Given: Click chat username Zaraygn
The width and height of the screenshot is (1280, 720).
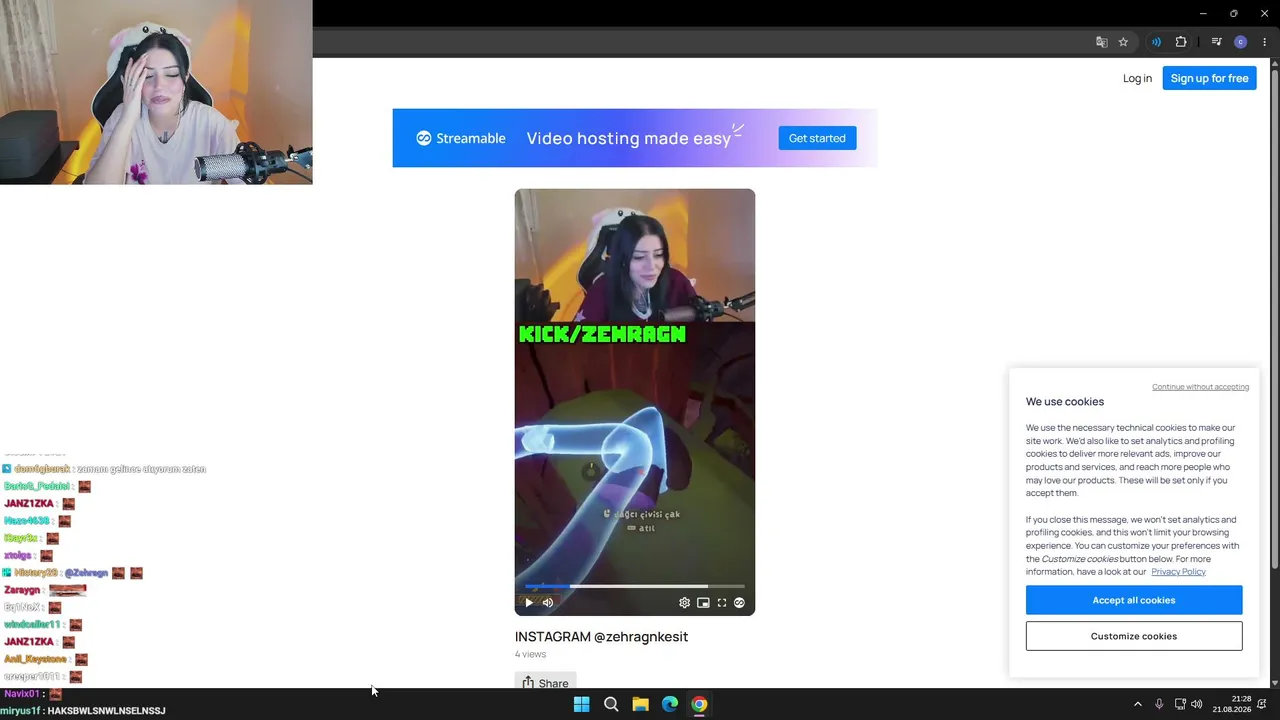Looking at the screenshot, I should (x=22, y=590).
